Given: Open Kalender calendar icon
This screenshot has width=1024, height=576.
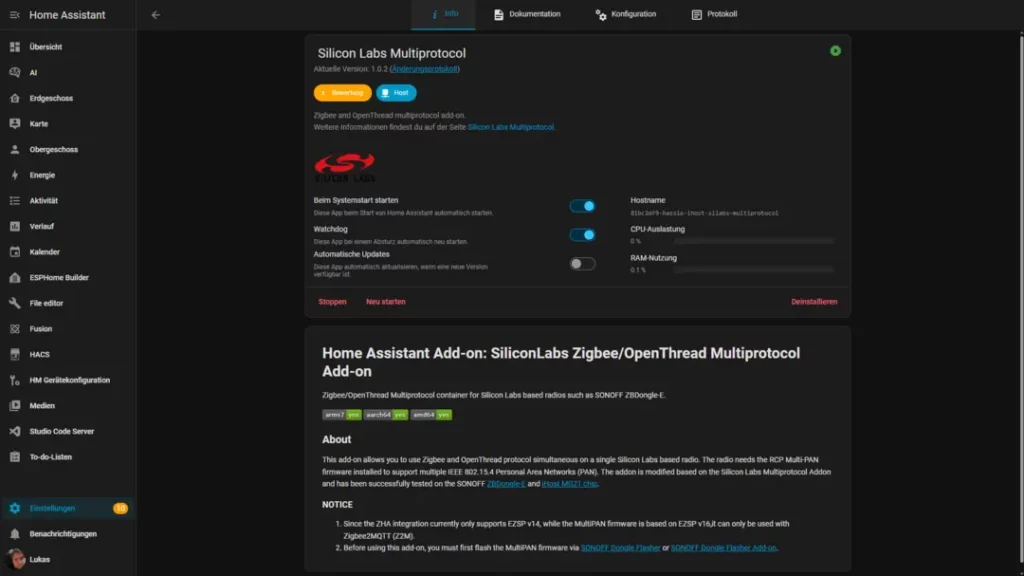Looking at the screenshot, I should coord(14,251).
